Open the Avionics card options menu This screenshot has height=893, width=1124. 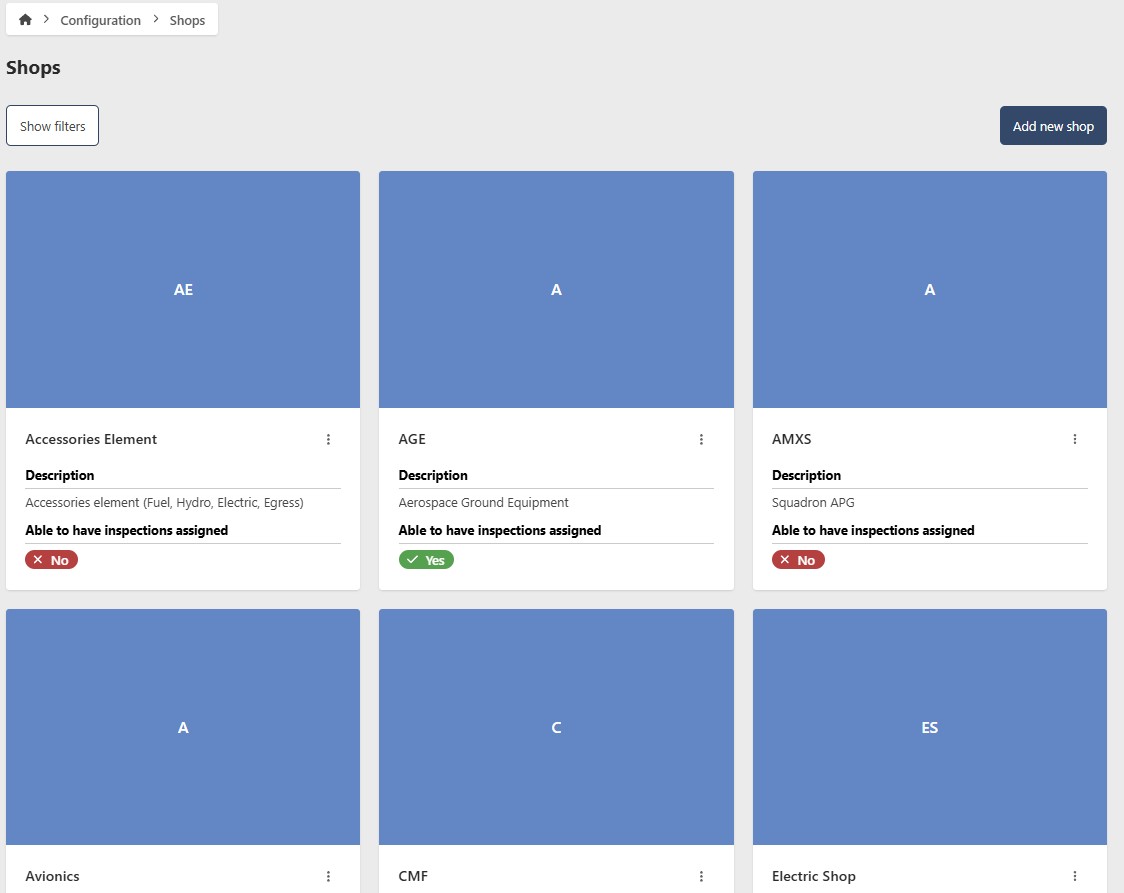[x=328, y=876]
